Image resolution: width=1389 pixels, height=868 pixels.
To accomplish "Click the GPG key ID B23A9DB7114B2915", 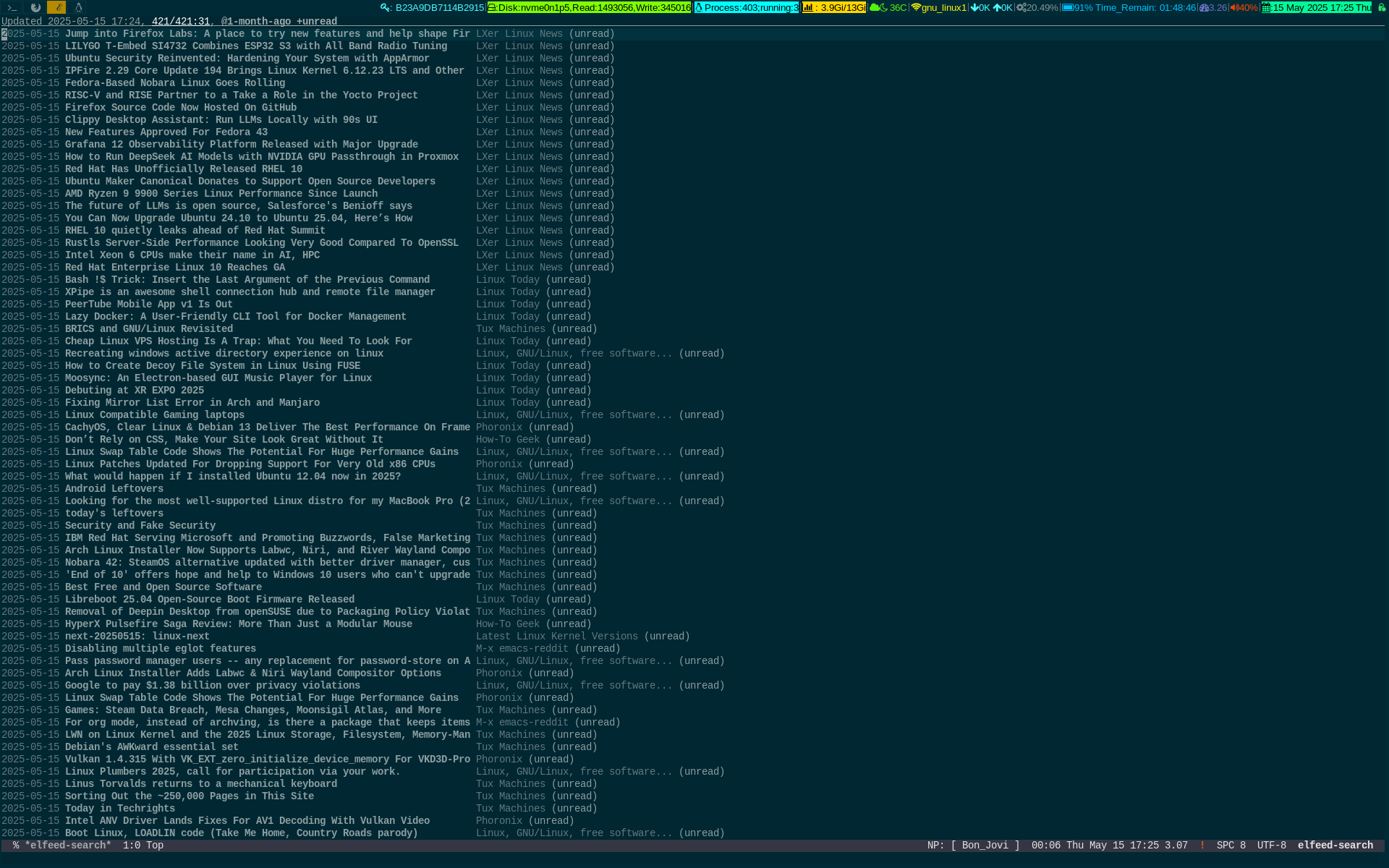I will 440,8.
